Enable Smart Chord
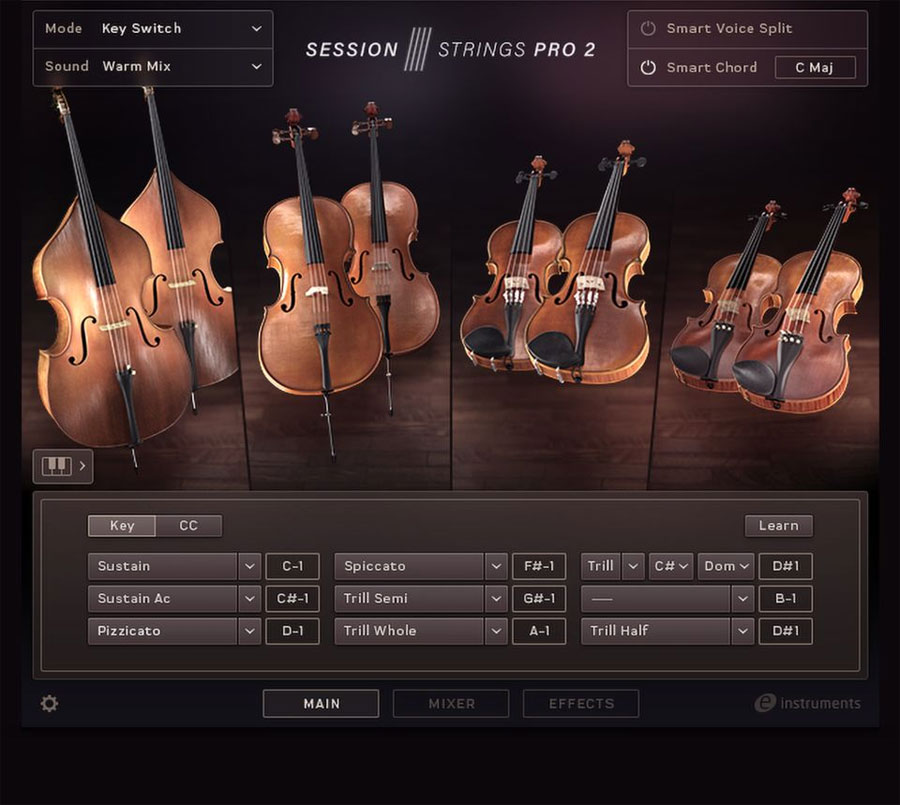900x805 pixels. coord(650,67)
